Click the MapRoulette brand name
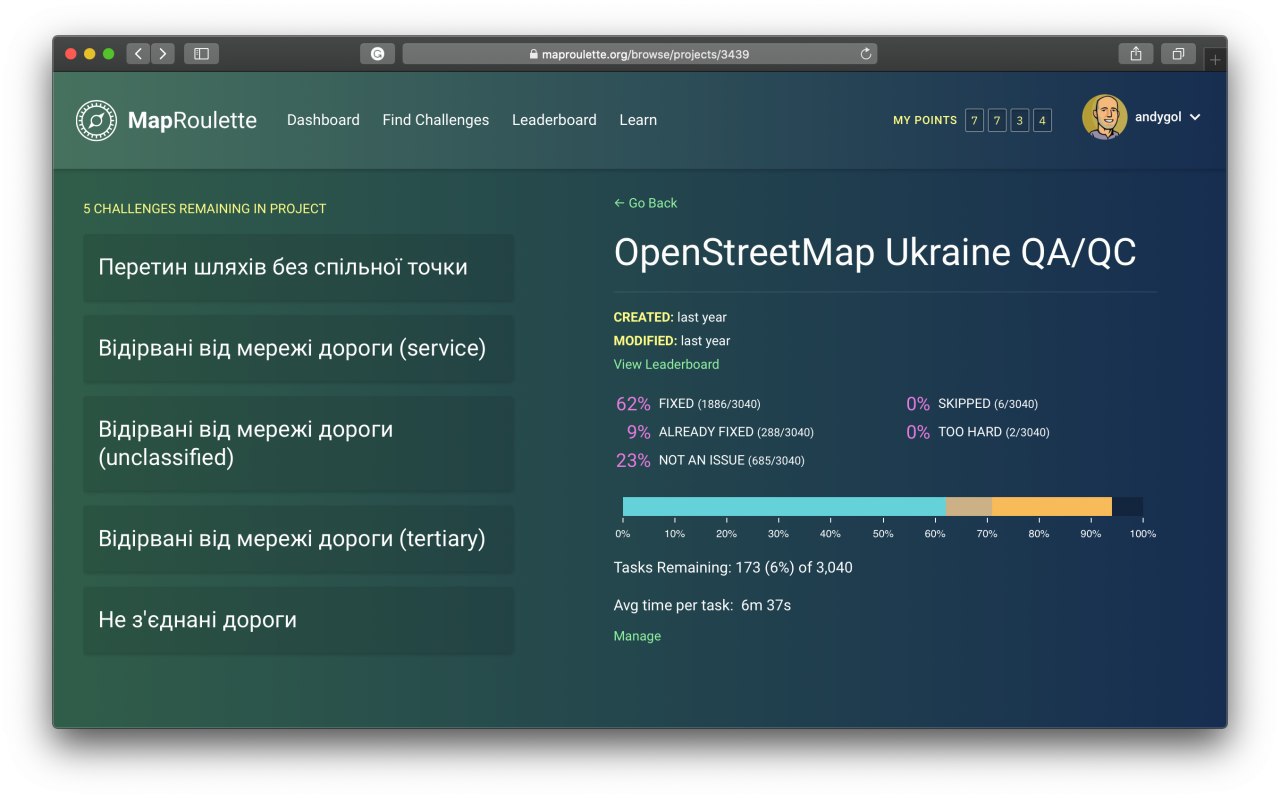Image resolution: width=1280 pixels, height=798 pixels. pos(192,121)
